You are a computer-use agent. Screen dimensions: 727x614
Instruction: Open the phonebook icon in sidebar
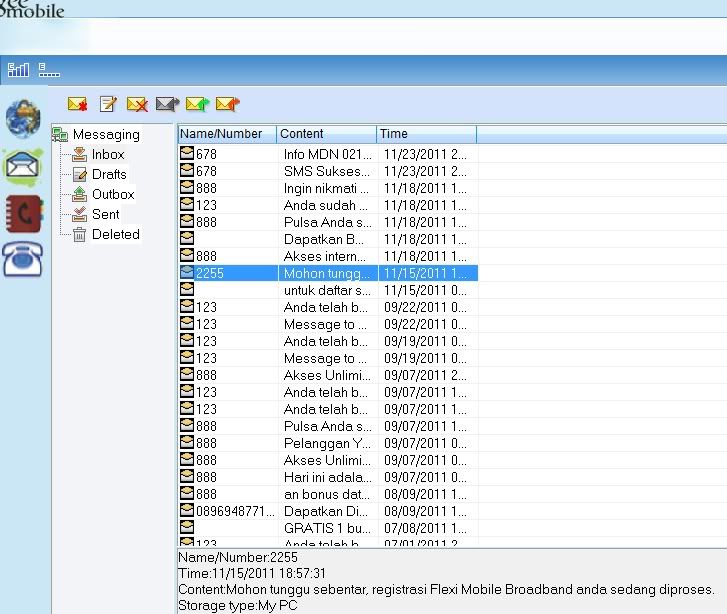pyautogui.click(x=23, y=214)
